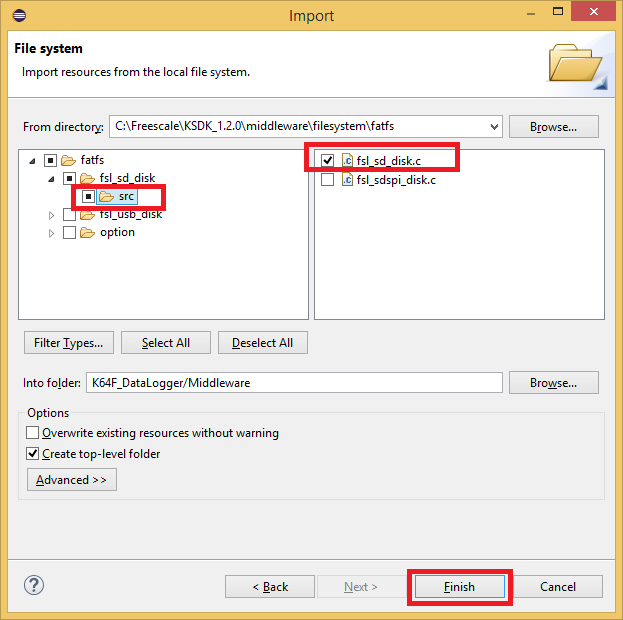Click the option folder icon
Screen dimensions: 623x620
pyautogui.click(x=87, y=232)
